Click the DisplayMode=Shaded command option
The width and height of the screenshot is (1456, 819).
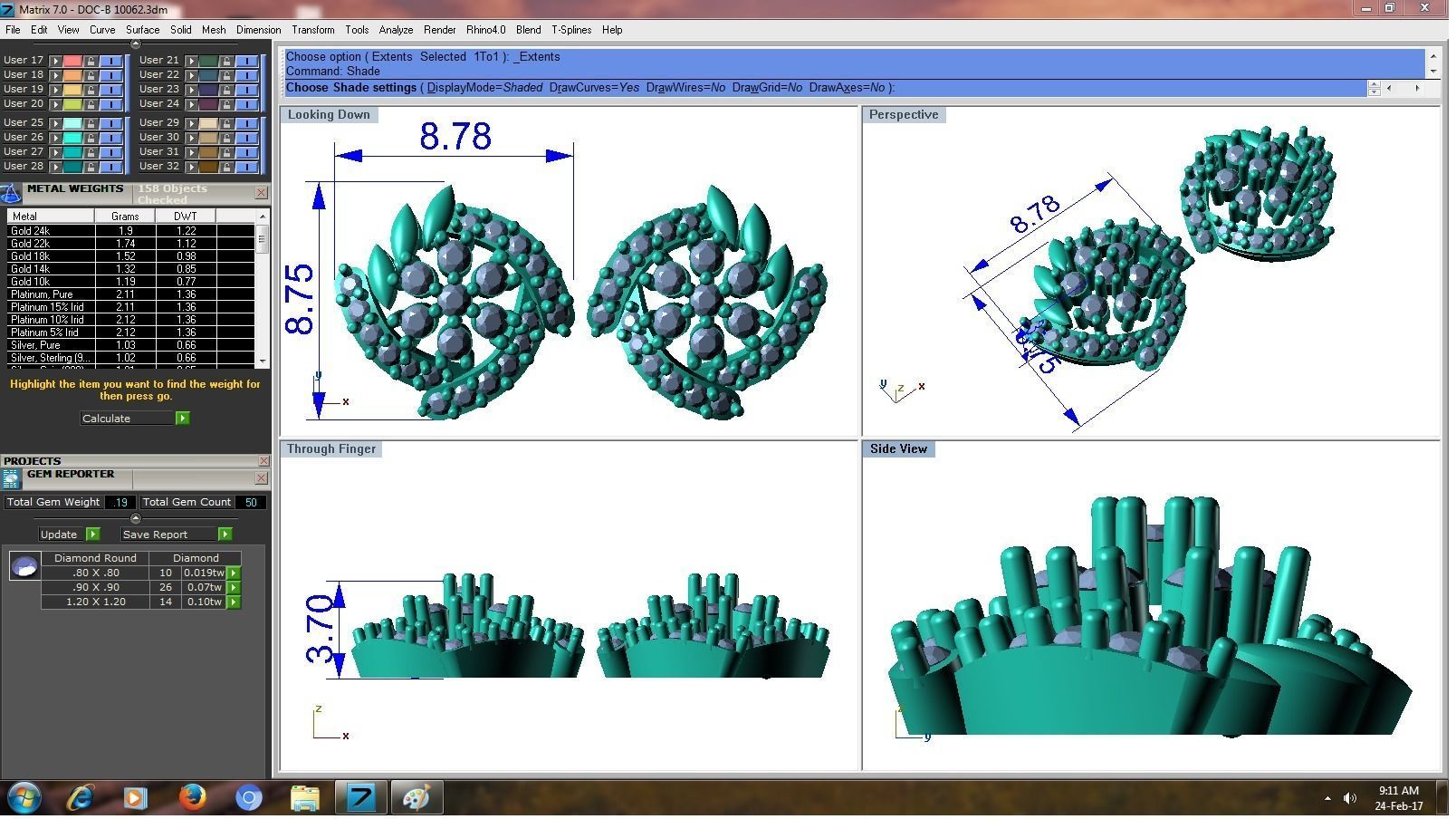(487, 88)
